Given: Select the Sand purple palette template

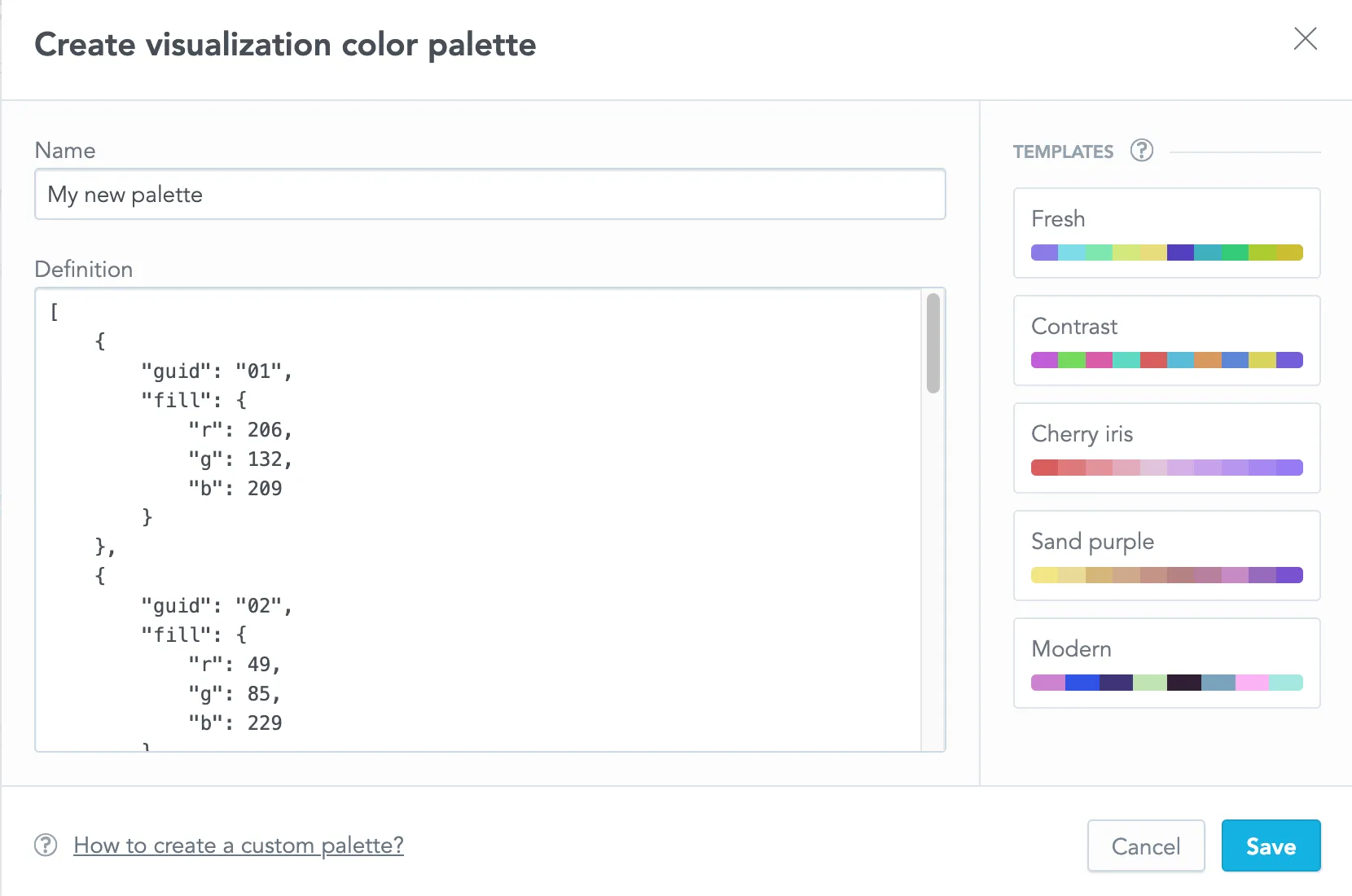Looking at the screenshot, I should tap(1166, 556).
